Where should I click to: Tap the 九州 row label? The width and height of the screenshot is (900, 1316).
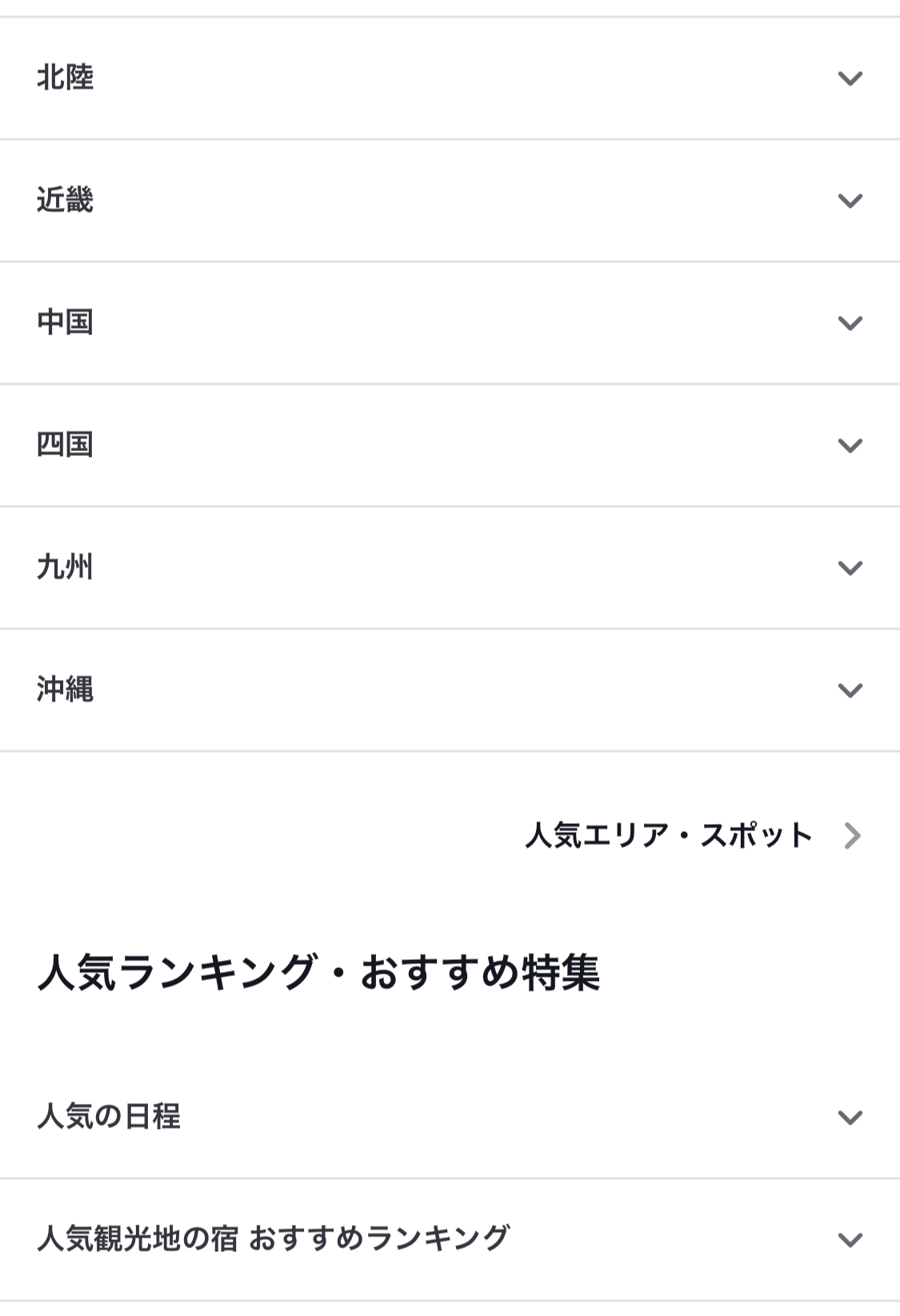coord(66,568)
